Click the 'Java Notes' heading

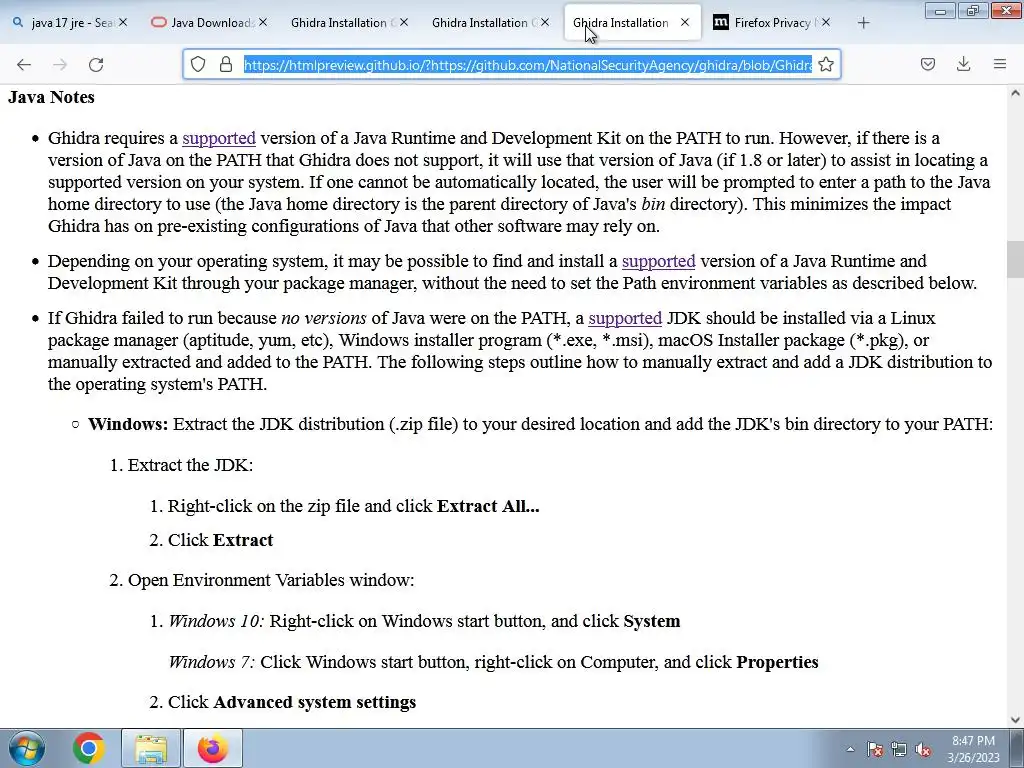click(x=51, y=97)
